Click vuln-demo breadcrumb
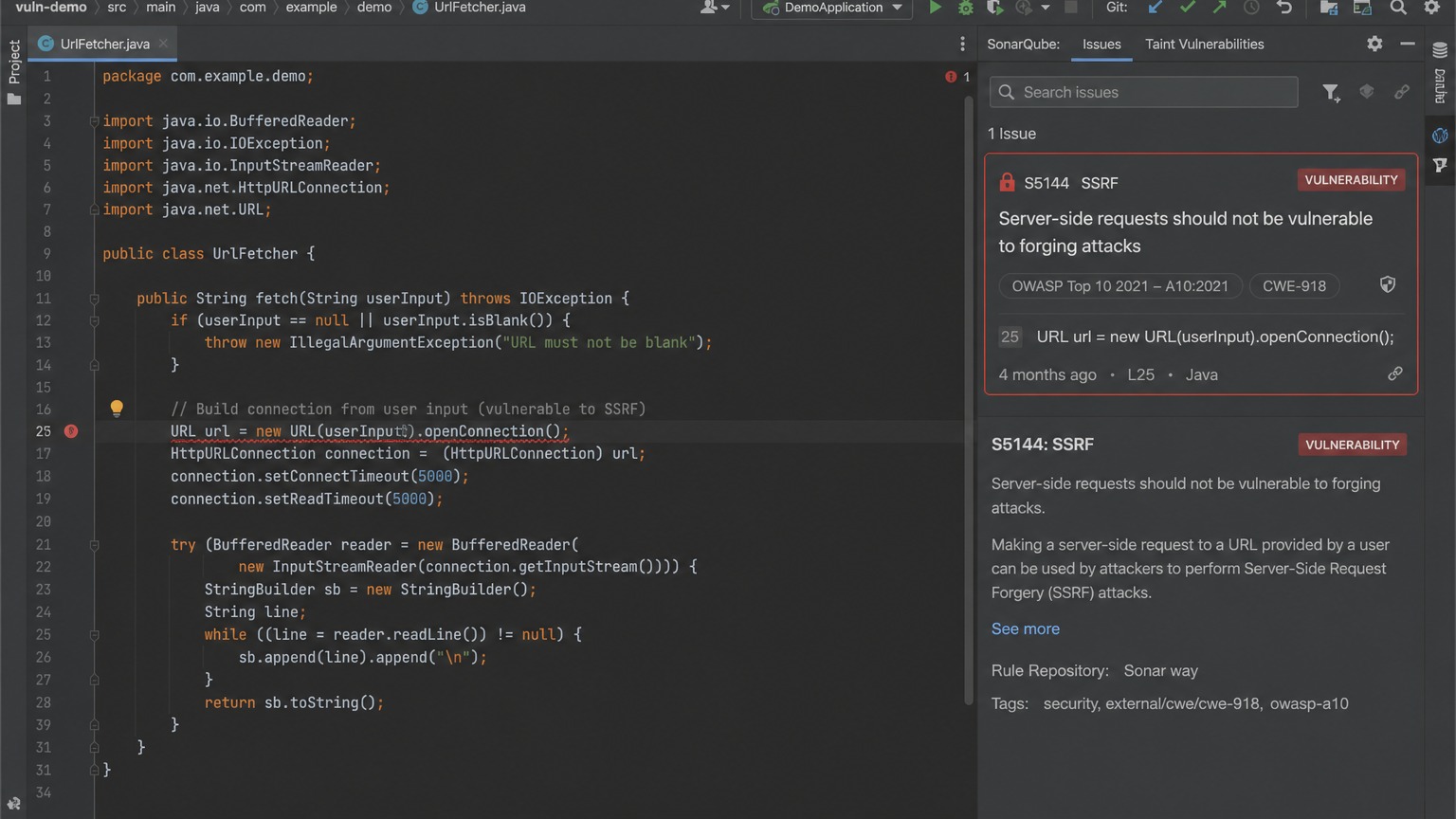The width and height of the screenshot is (1456, 819). pos(50,8)
